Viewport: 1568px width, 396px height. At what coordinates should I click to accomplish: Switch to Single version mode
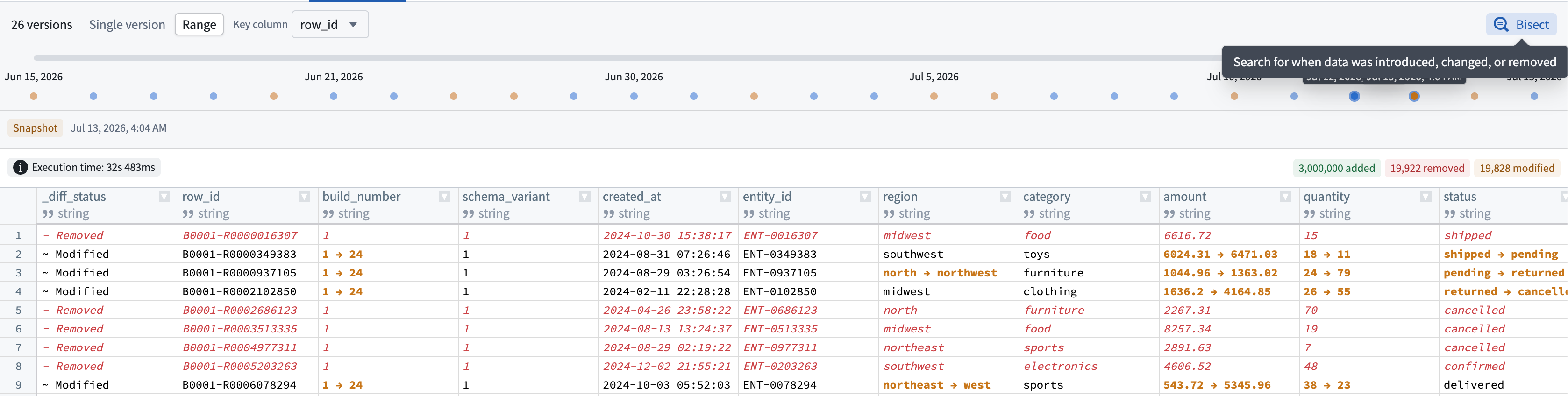(x=127, y=25)
